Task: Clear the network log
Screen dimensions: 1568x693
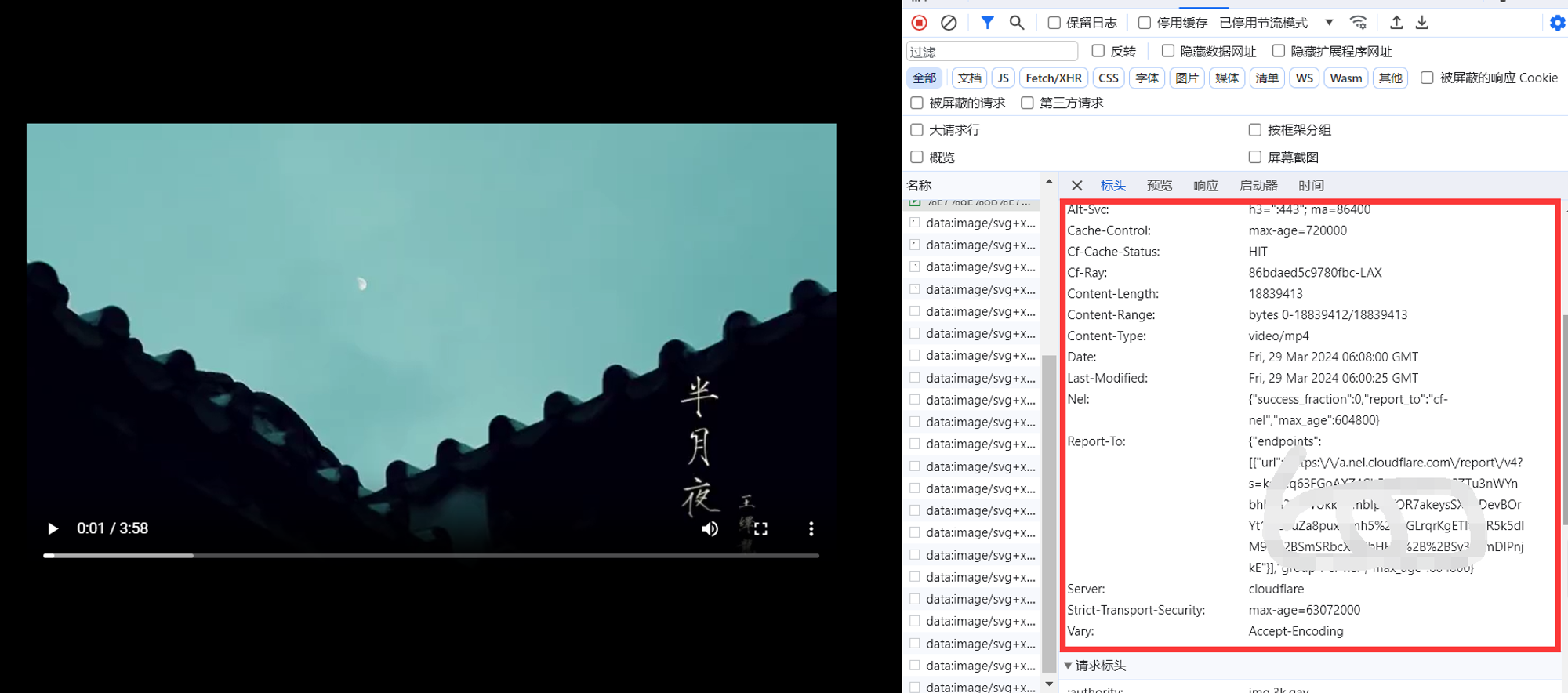Action: click(x=949, y=23)
